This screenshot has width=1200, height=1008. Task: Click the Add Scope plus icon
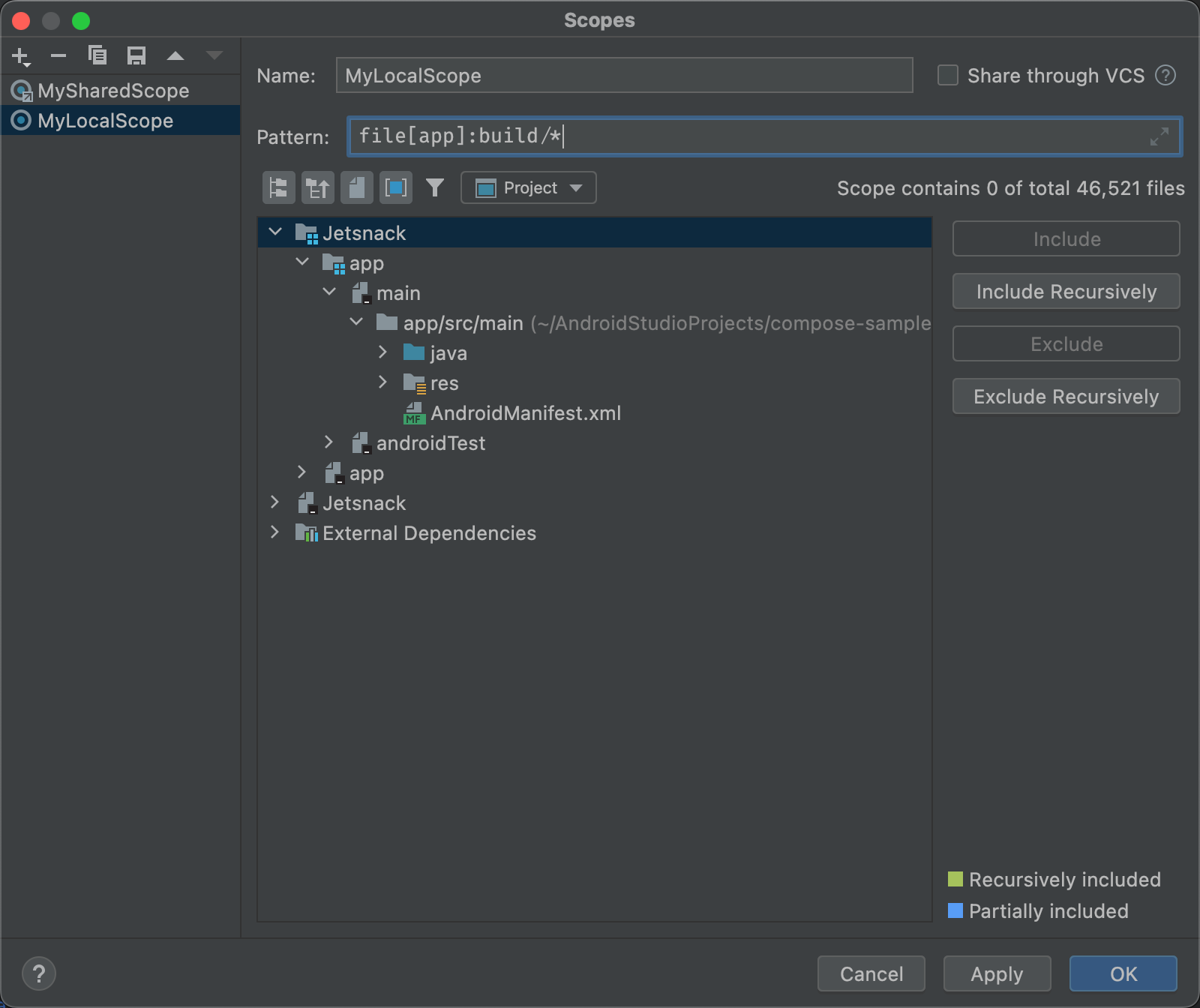[x=21, y=56]
